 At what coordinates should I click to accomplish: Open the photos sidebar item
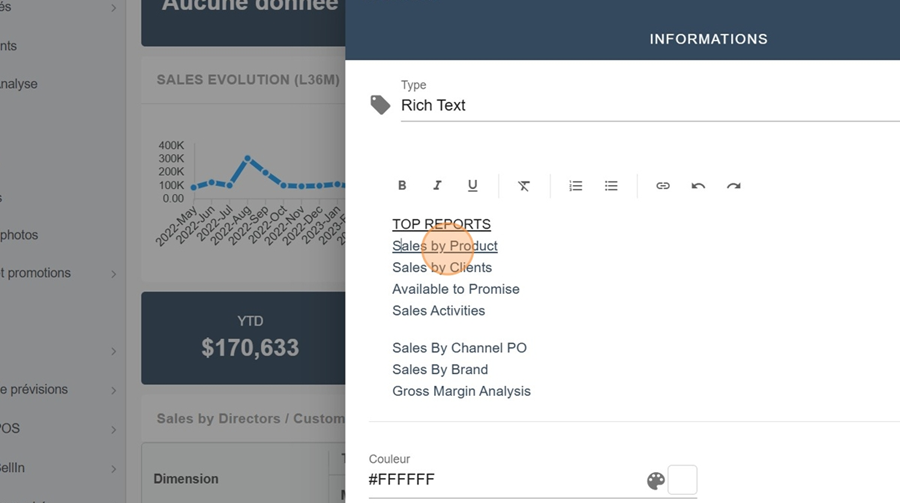(x=20, y=235)
